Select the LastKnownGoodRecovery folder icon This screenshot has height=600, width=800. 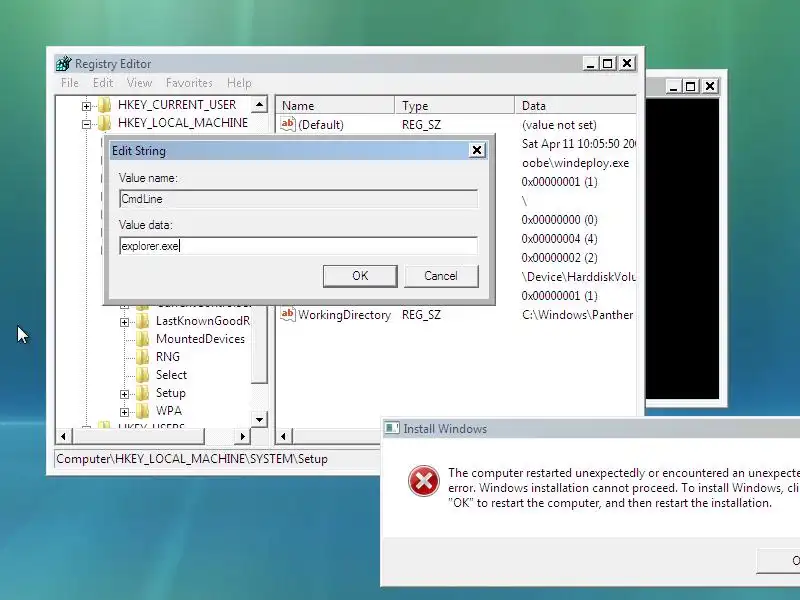point(143,320)
